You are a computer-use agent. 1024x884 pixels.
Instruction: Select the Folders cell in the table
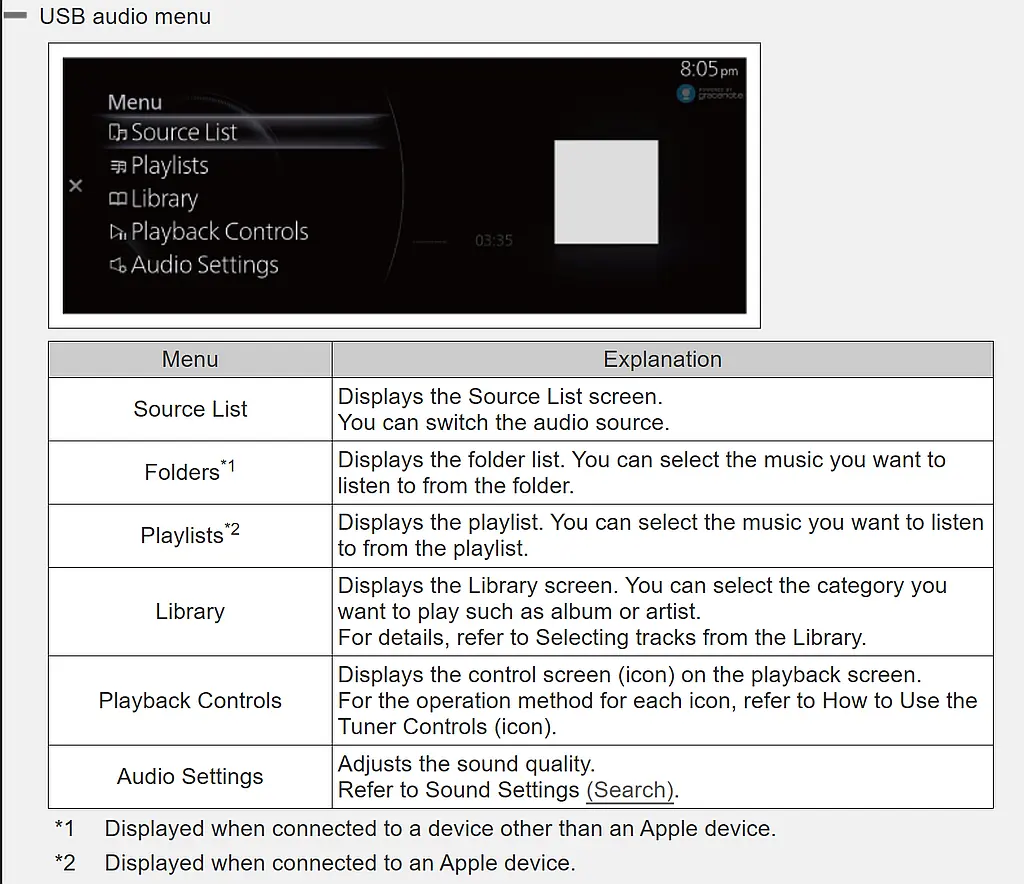click(x=190, y=472)
